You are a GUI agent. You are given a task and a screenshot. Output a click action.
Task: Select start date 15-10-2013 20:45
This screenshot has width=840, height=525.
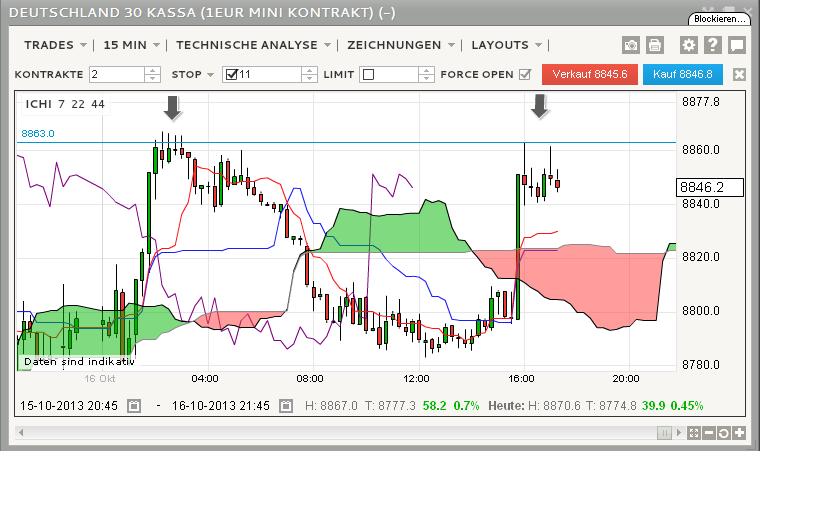[x=69, y=406]
